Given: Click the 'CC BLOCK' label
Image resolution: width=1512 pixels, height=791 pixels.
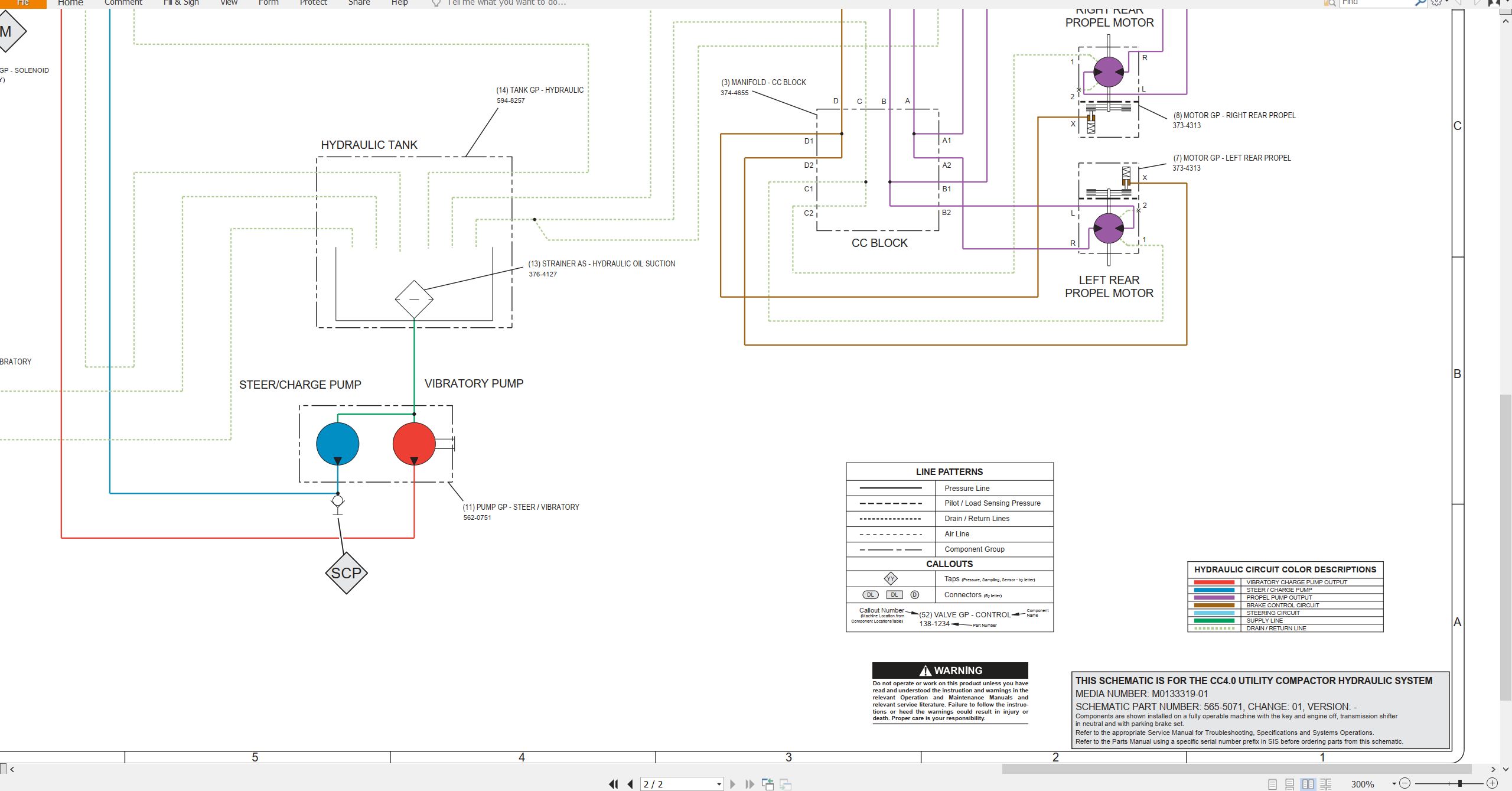Looking at the screenshot, I should (x=879, y=243).
